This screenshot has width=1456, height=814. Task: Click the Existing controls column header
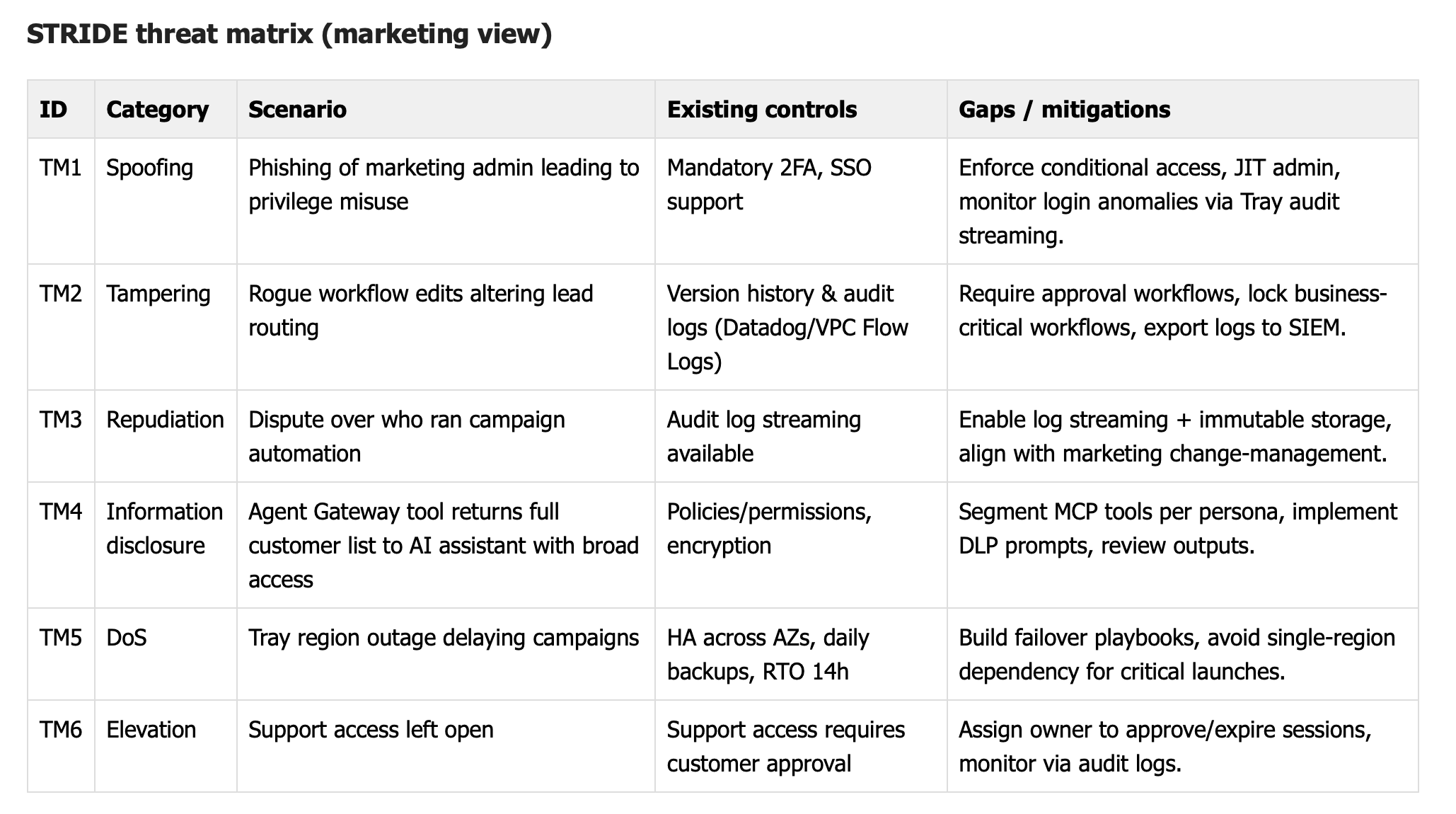(761, 110)
